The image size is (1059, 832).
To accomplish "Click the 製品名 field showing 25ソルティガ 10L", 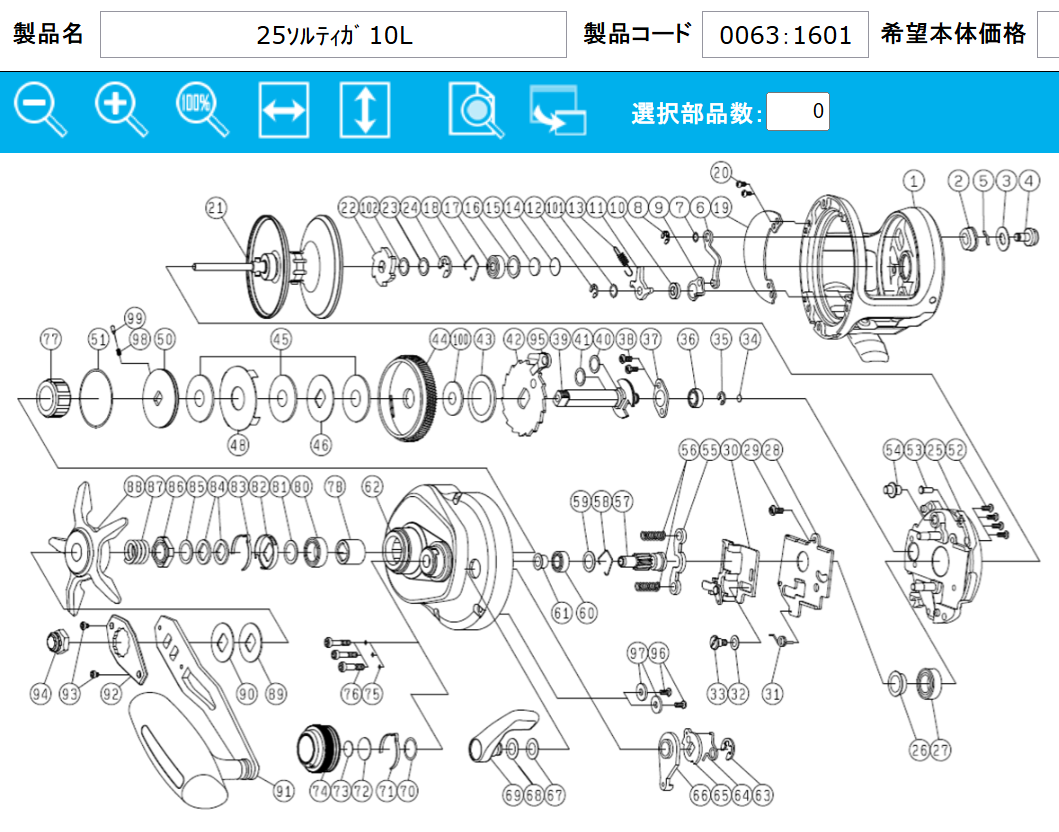I will (x=333, y=35).
